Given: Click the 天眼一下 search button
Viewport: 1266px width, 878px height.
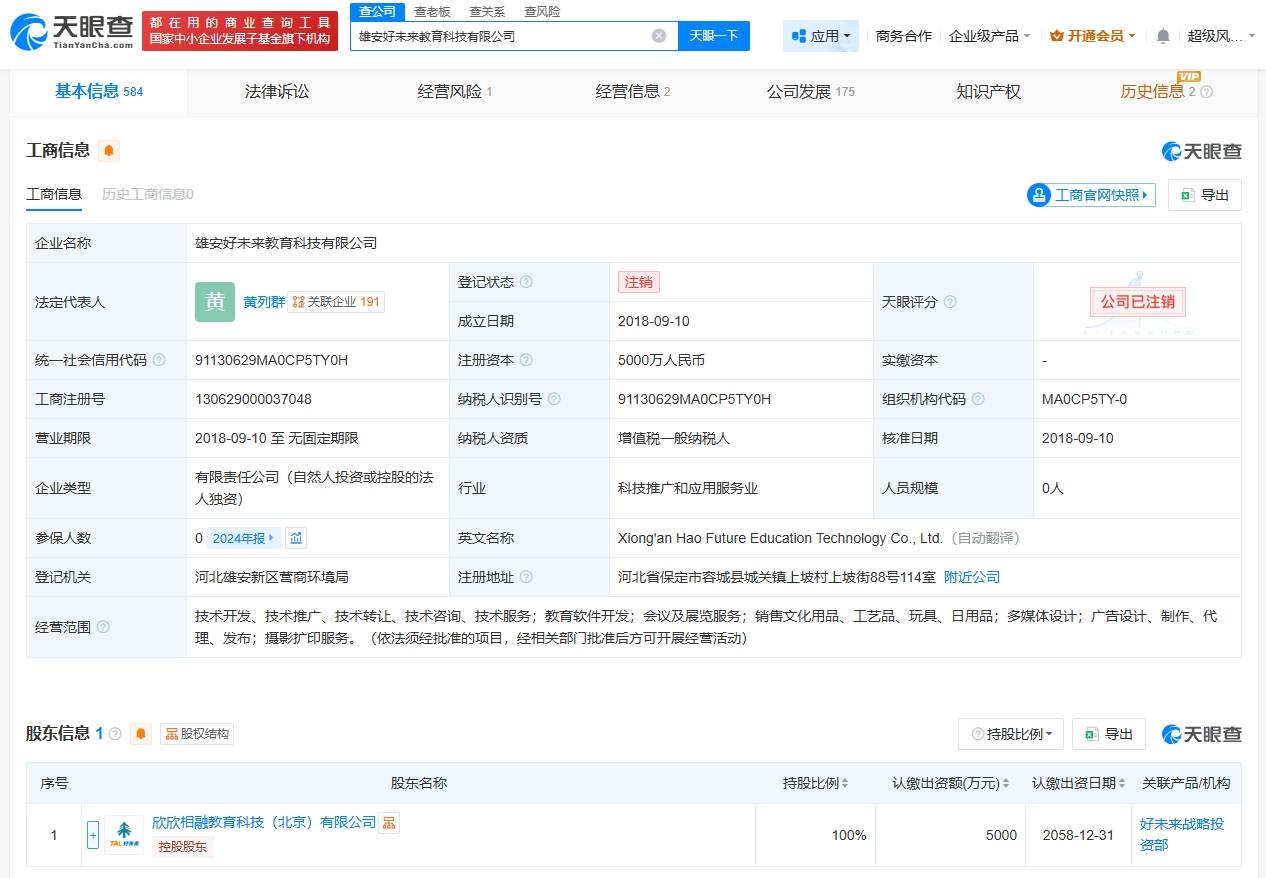Looking at the screenshot, I should 714,36.
